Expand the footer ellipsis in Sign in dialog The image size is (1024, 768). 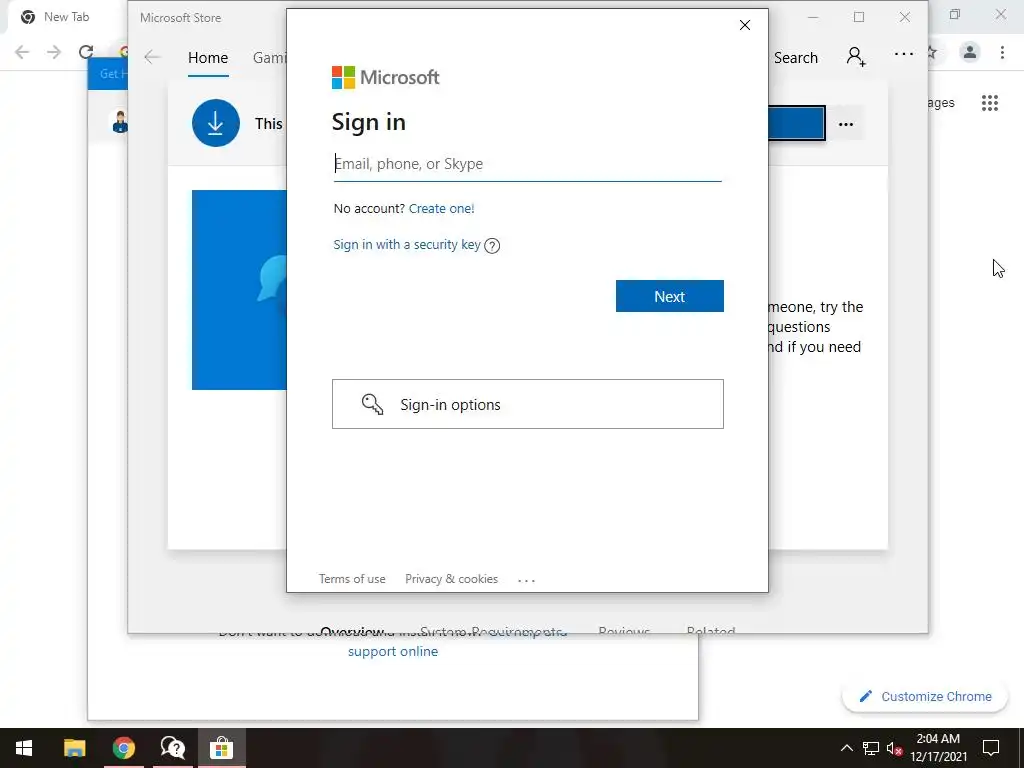point(526,580)
